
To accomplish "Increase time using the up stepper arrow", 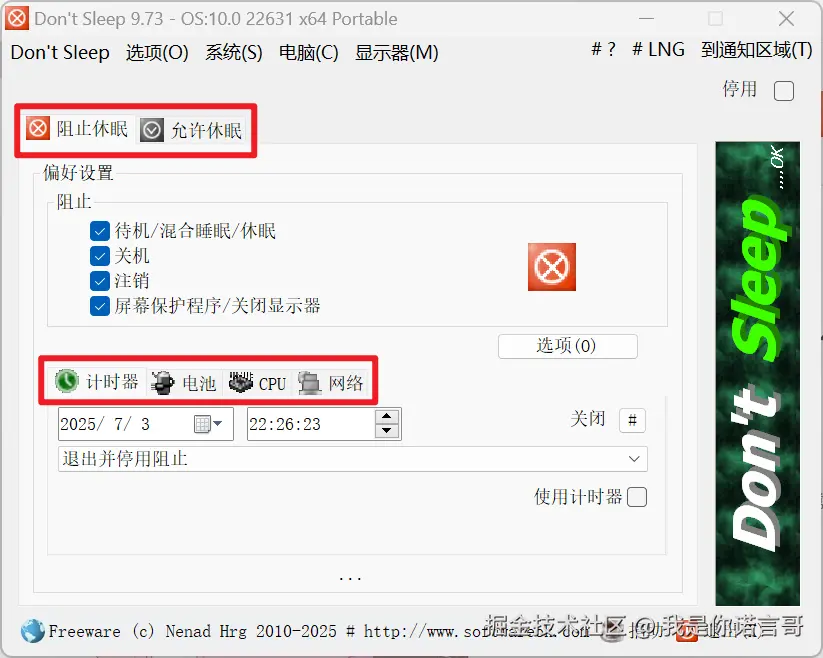I will (387, 416).
